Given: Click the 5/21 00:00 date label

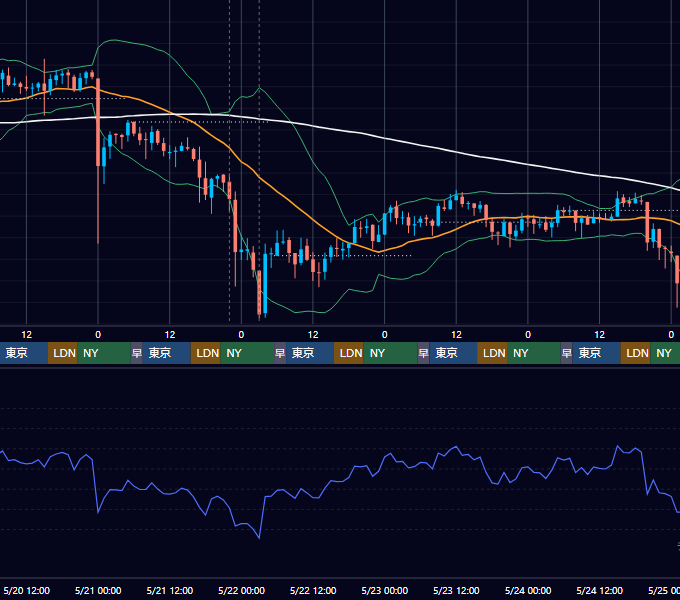Looking at the screenshot, I should (x=98, y=590).
